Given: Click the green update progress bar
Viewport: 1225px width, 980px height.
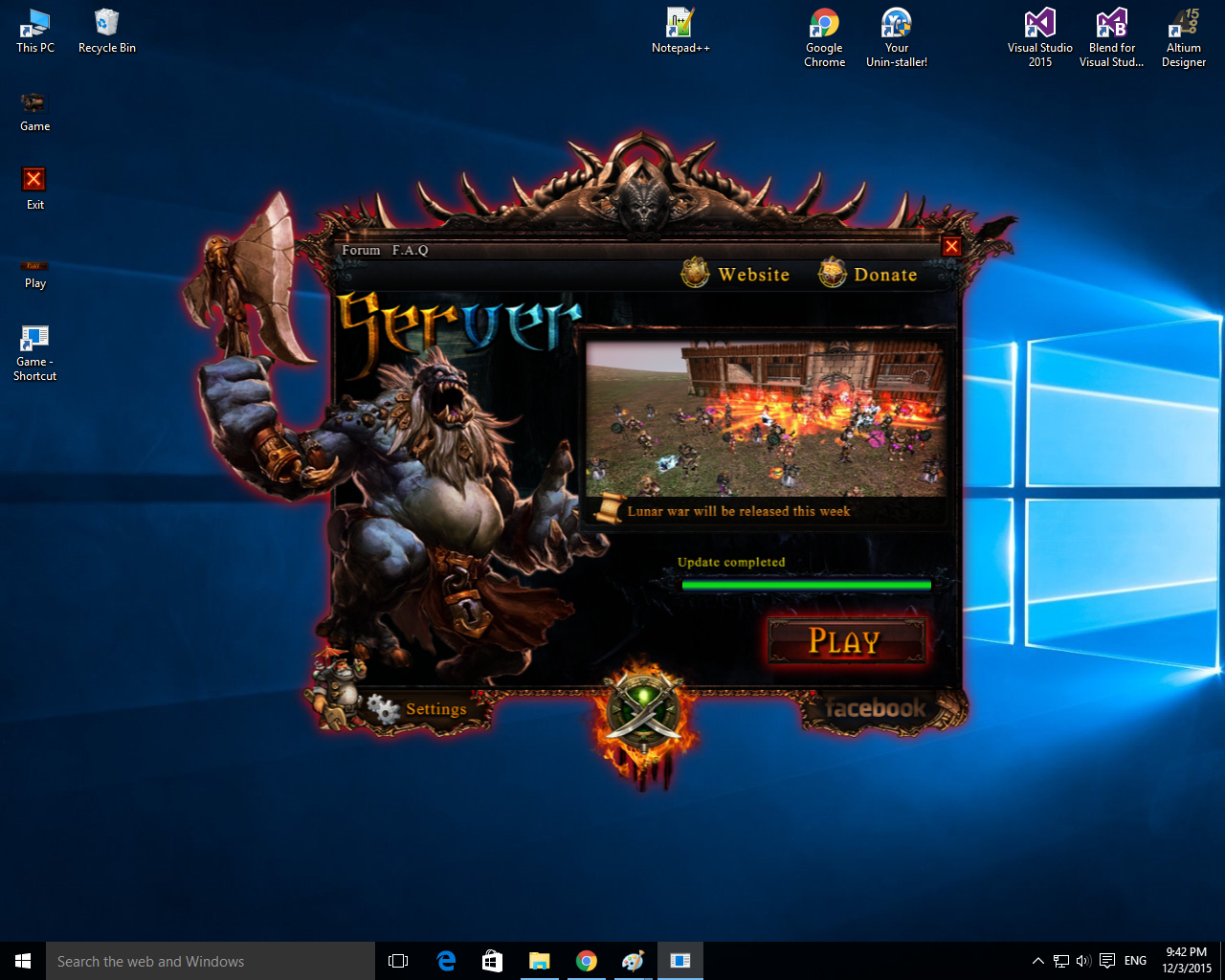Looking at the screenshot, I should point(806,585).
